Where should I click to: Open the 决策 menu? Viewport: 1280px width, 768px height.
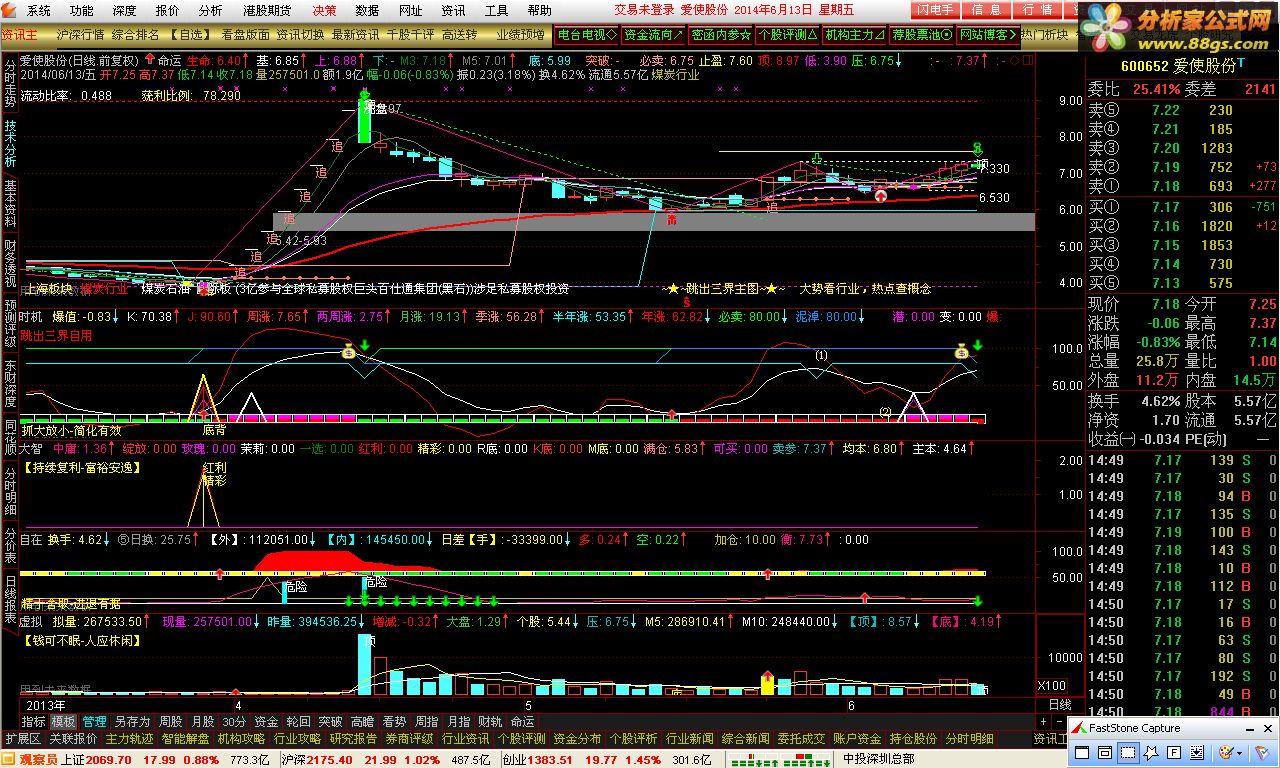pyautogui.click(x=324, y=10)
